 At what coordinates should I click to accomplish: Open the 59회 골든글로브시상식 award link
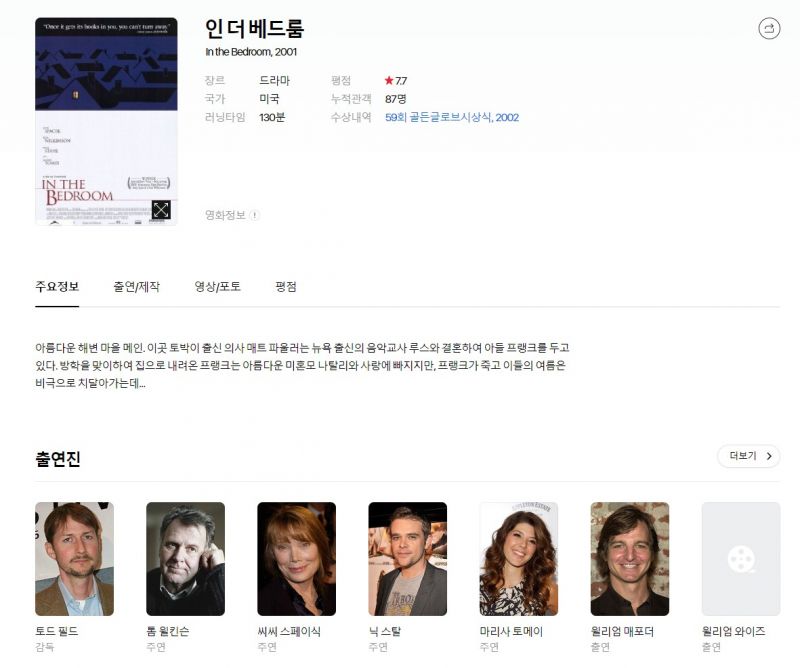click(x=451, y=117)
